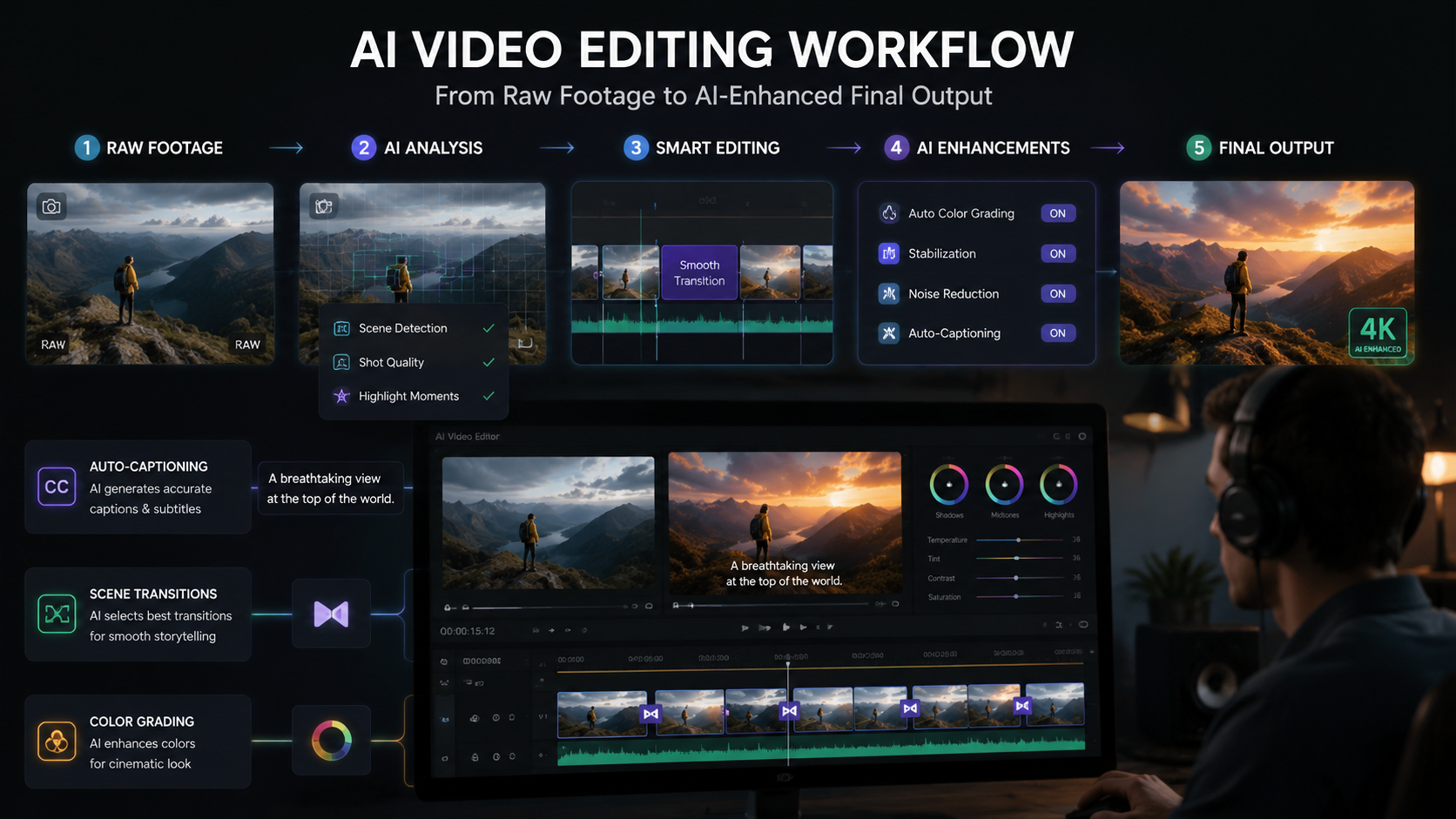Uncheck the Shot Quality checkmark
This screenshot has height=819, width=1456.
pyautogui.click(x=489, y=362)
